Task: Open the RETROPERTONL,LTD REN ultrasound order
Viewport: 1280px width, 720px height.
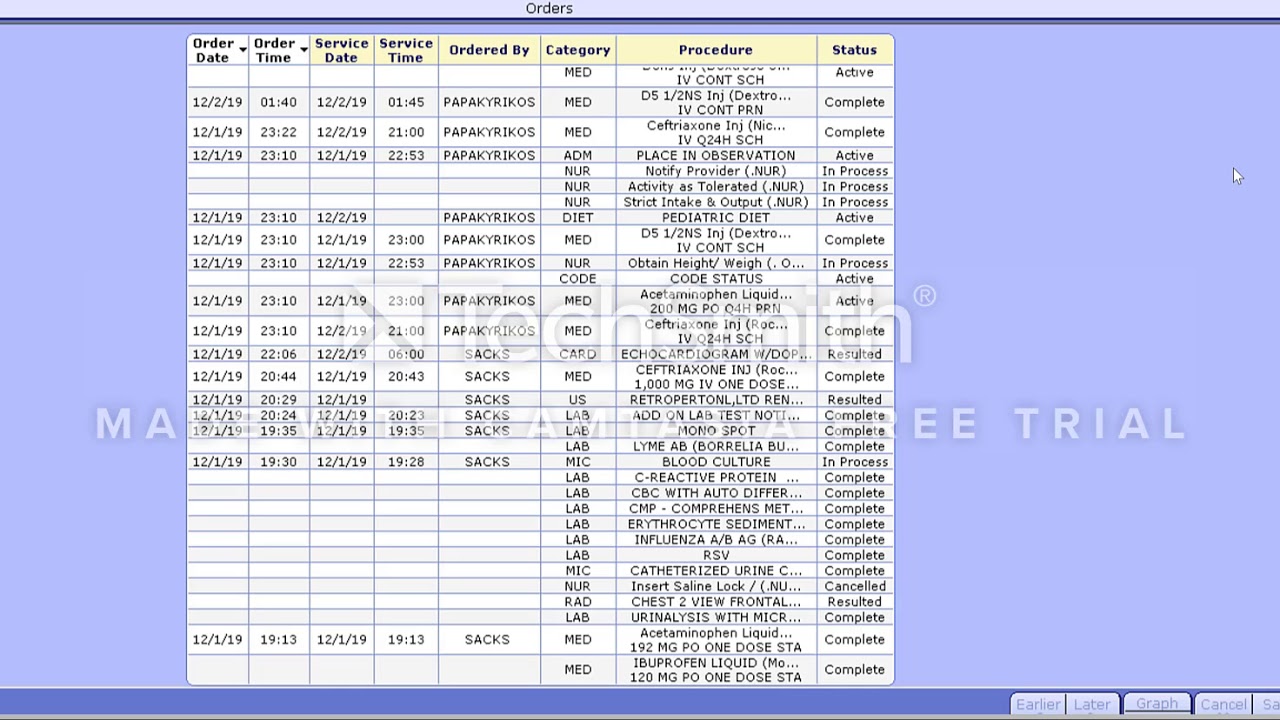Action: 716,400
